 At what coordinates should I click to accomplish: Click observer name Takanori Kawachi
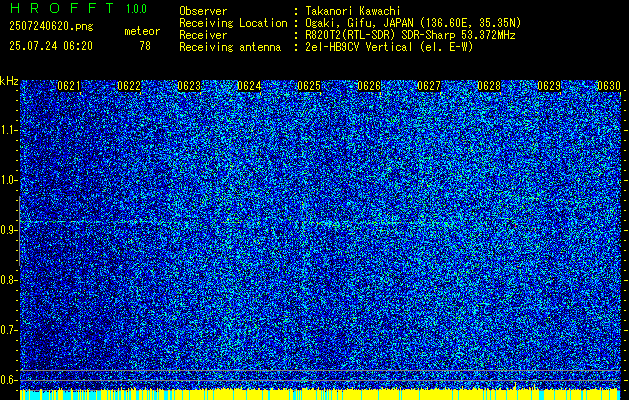coord(353,12)
